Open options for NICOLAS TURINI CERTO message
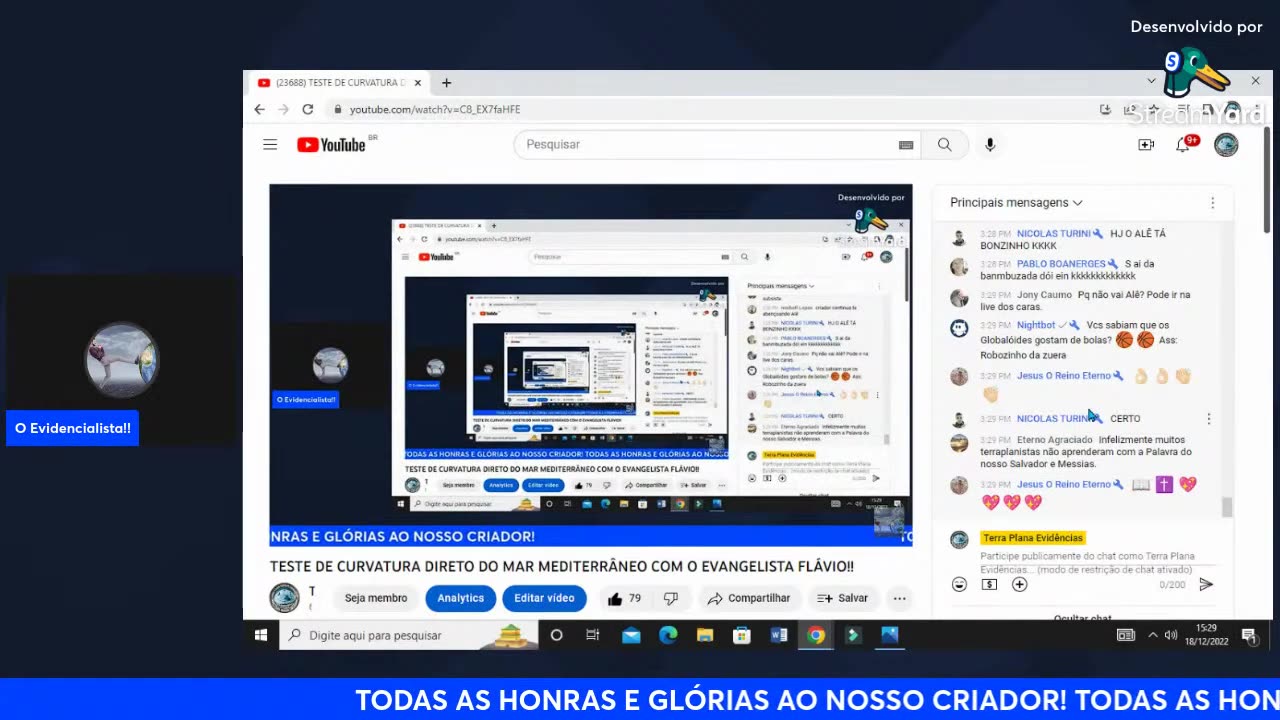The image size is (1280, 720). tap(1209, 419)
